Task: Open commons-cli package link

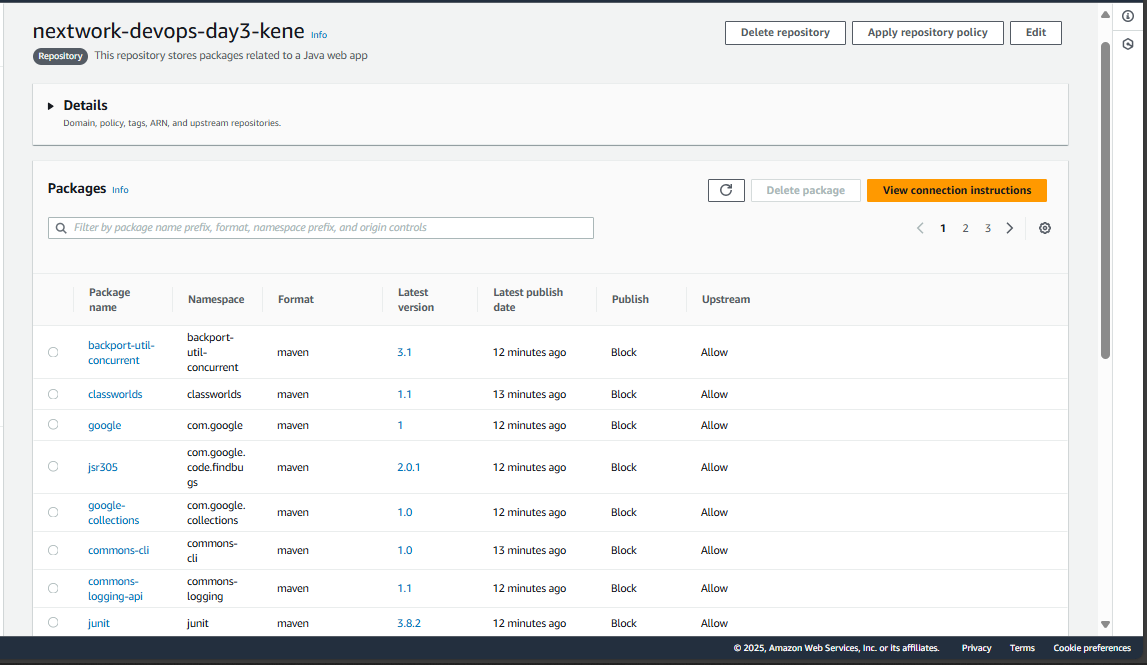Action: tap(119, 550)
